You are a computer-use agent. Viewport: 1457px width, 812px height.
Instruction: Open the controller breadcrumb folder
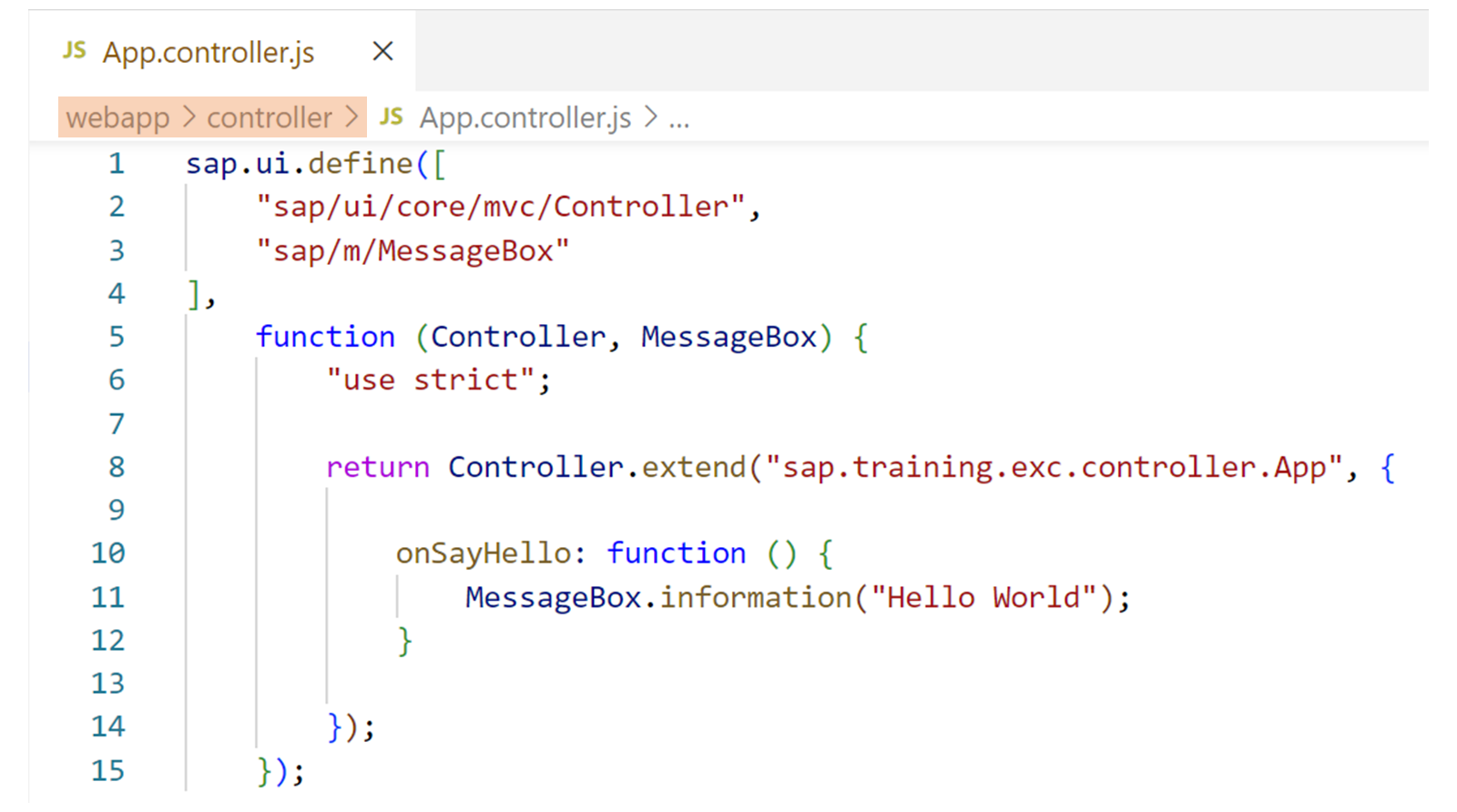click(270, 117)
